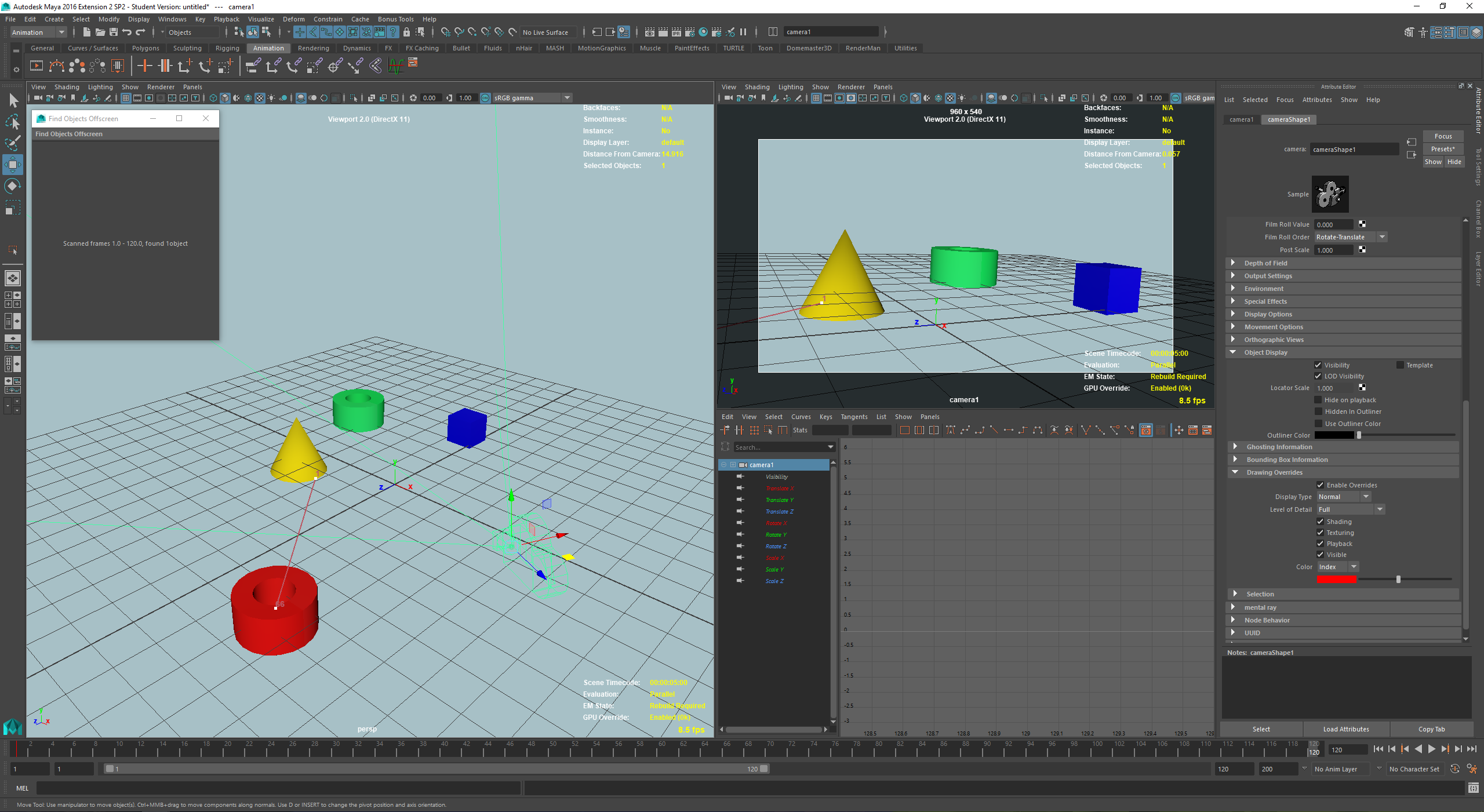Click the Load Attributes button
This screenshot has height=812, width=1484.
pos(1345,729)
